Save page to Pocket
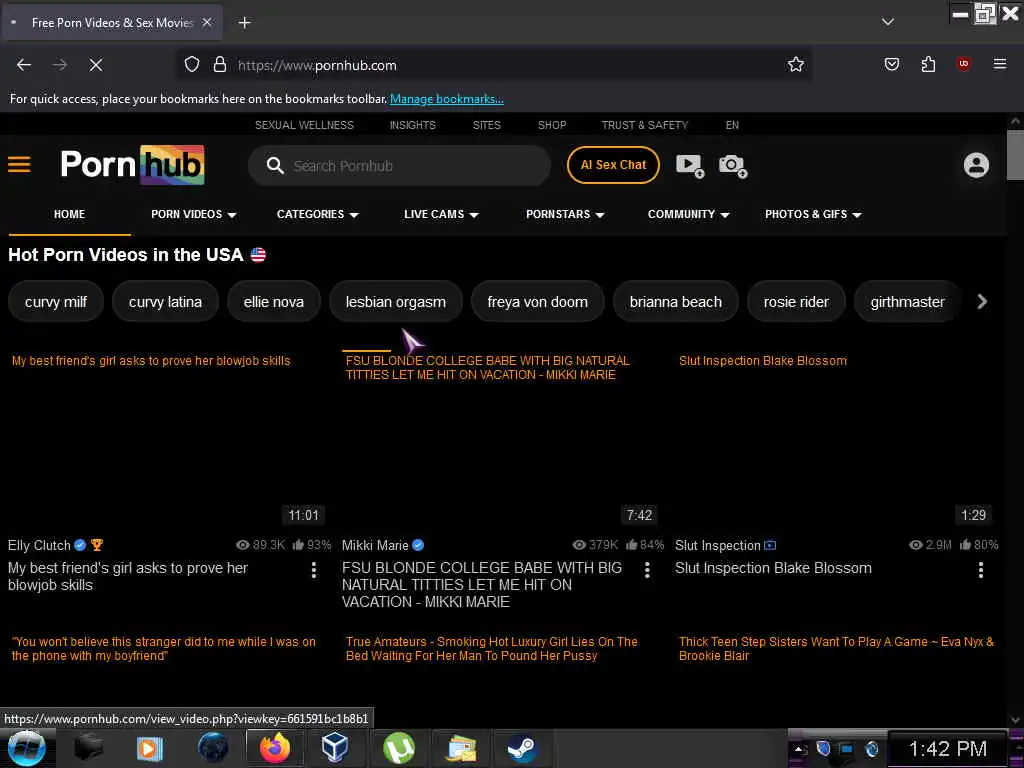The image size is (1024, 768). point(891,64)
